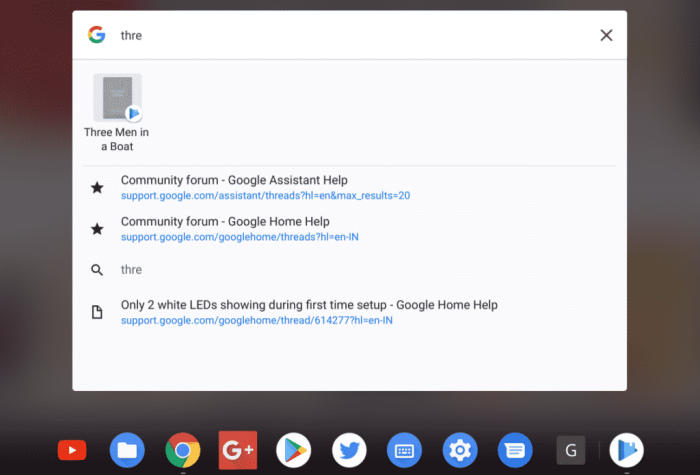Clear the search with the X button
Viewport: 700px width, 475px height.
tap(606, 35)
